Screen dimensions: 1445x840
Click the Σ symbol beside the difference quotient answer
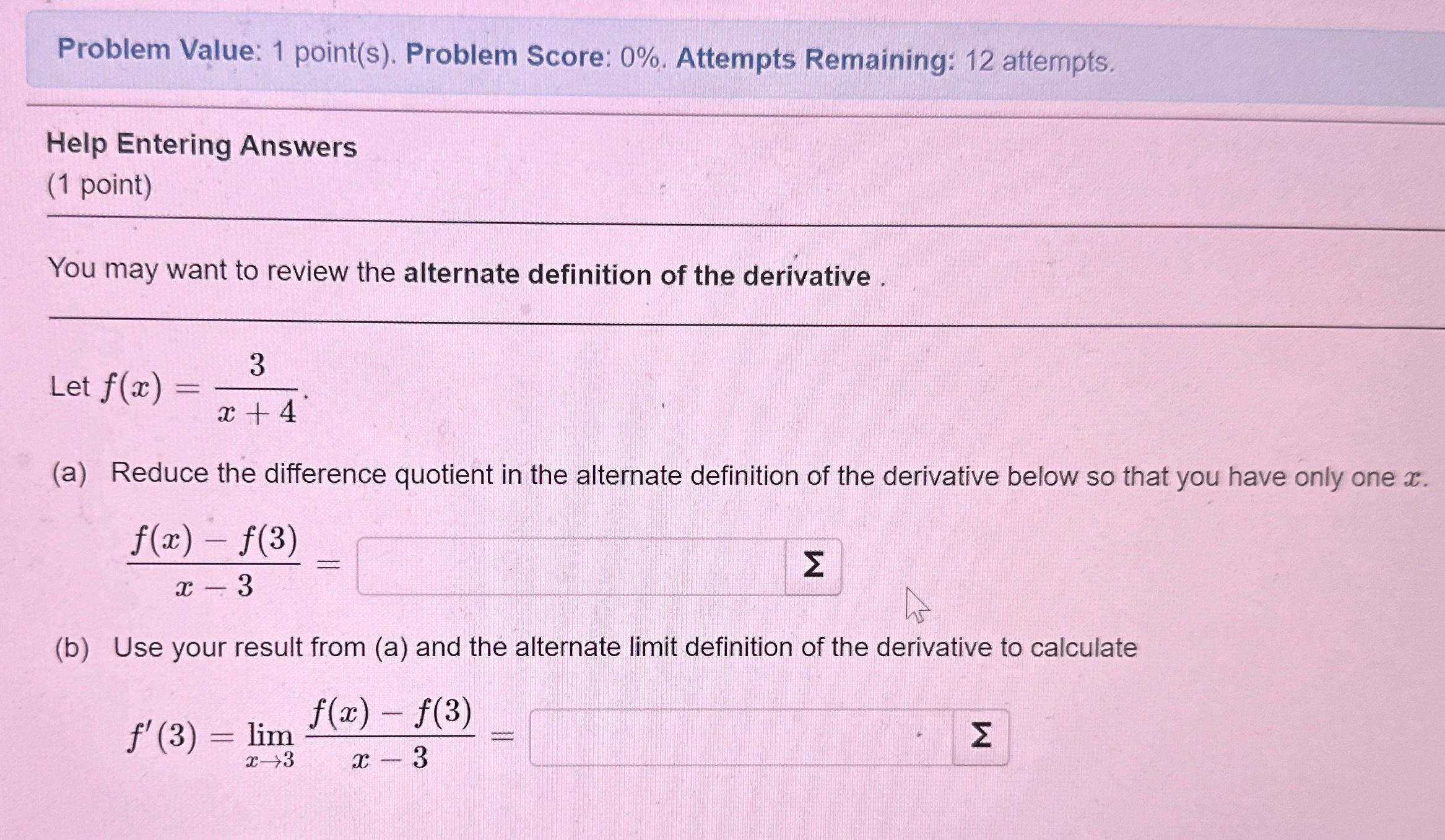point(814,565)
